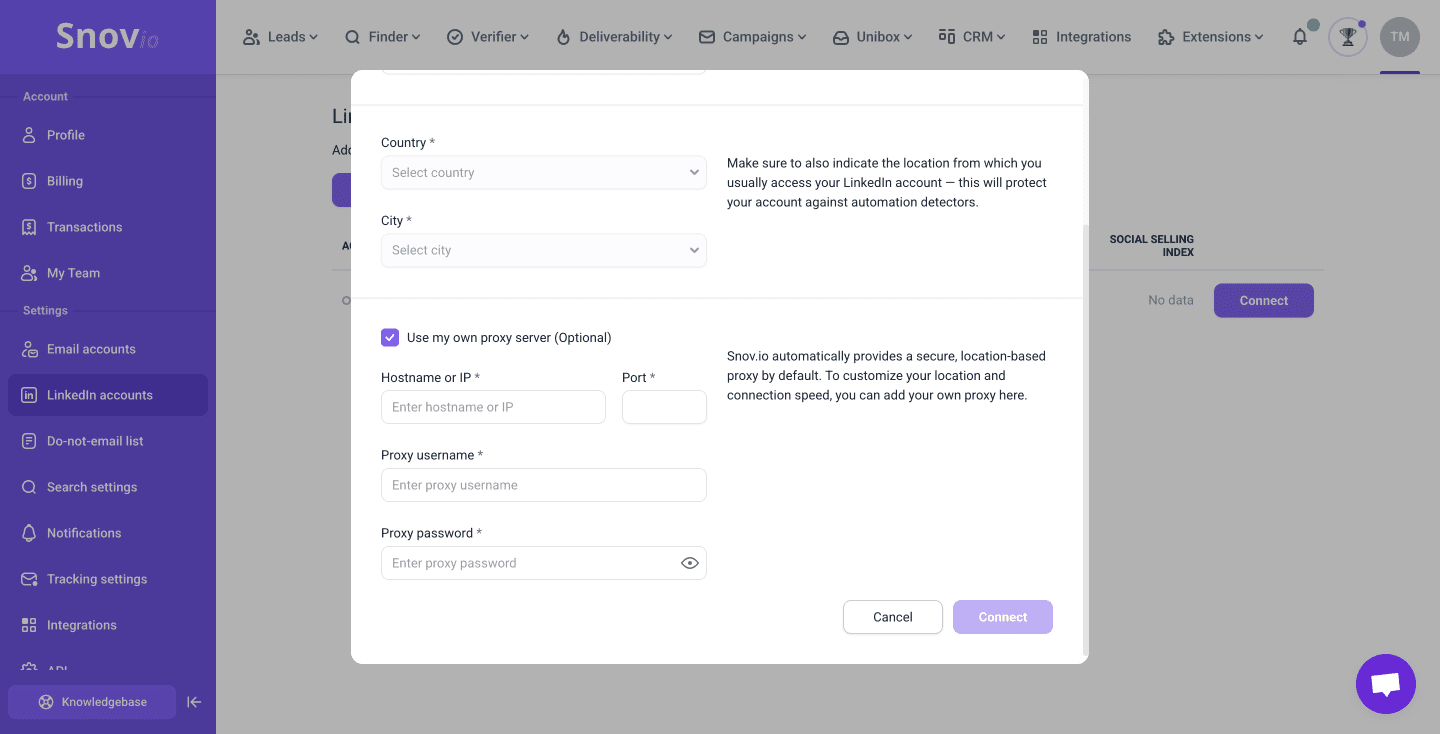Expand the Select country dropdown
The image size is (1440, 734).
pos(544,173)
